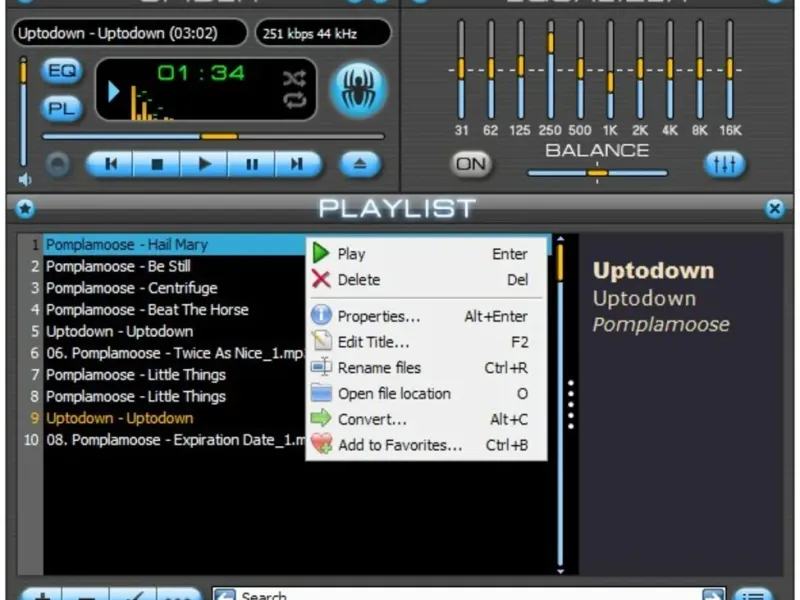This screenshot has height=600, width=800.
Task: Skip to previous track
Action: click(110, 164)
